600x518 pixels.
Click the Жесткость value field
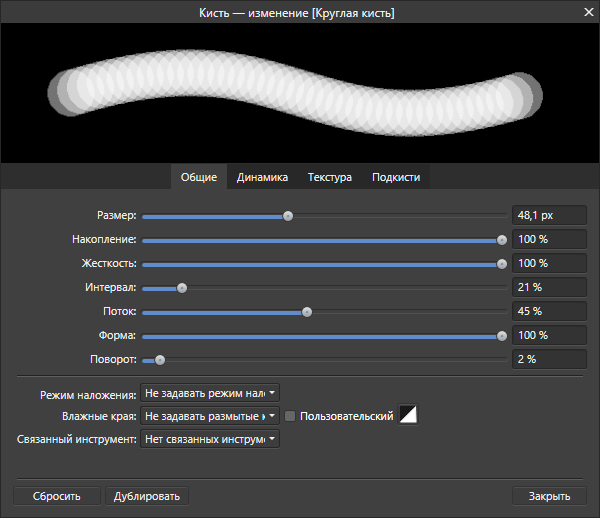click(548, 263)
